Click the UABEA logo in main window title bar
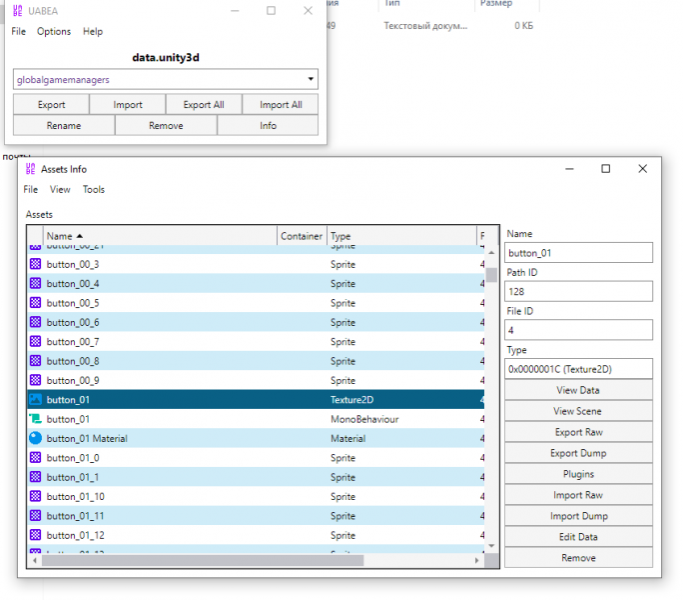This screenshot has height=600, width=683. point(17,10)
